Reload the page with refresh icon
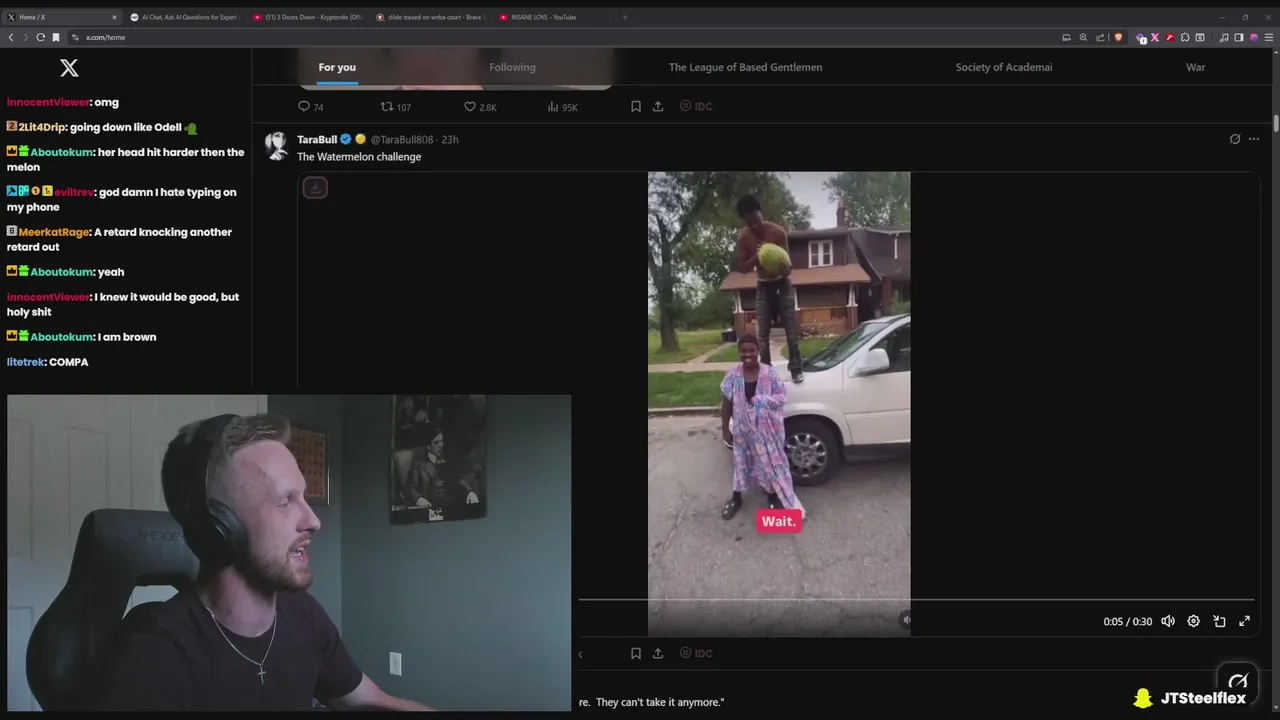 click(x=40, y=37)
